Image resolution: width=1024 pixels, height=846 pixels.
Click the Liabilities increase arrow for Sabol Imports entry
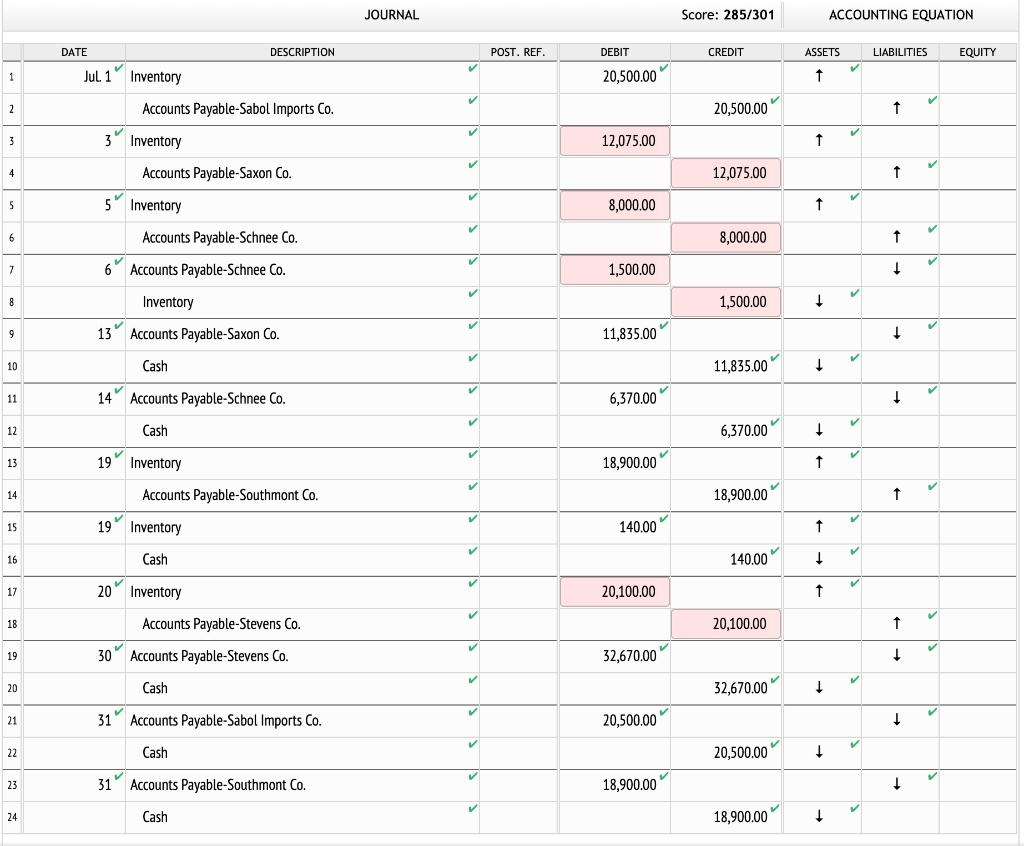pyautogui.click(x=897, y=108)
